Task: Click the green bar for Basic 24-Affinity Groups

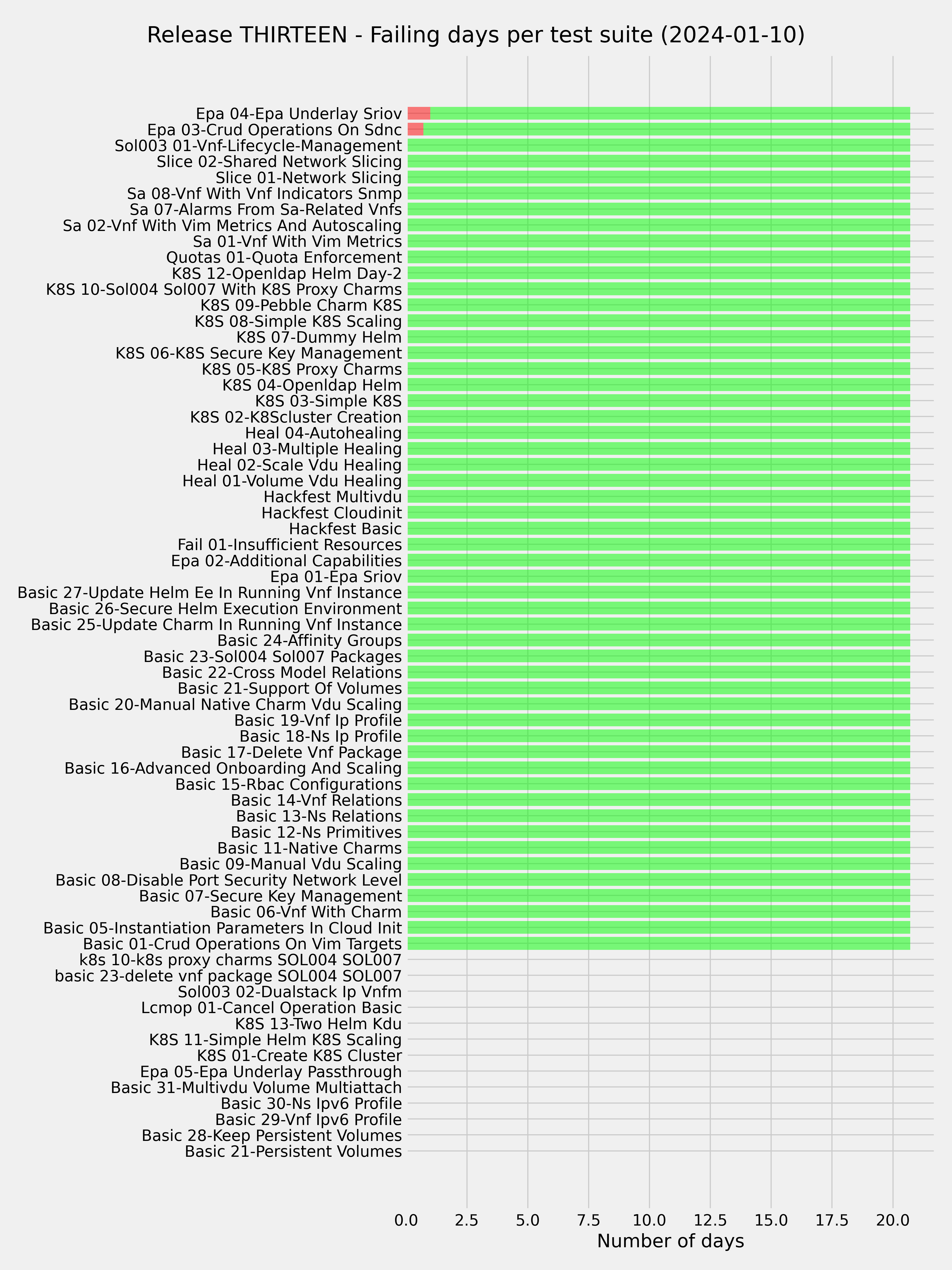Action: point(659,640)
